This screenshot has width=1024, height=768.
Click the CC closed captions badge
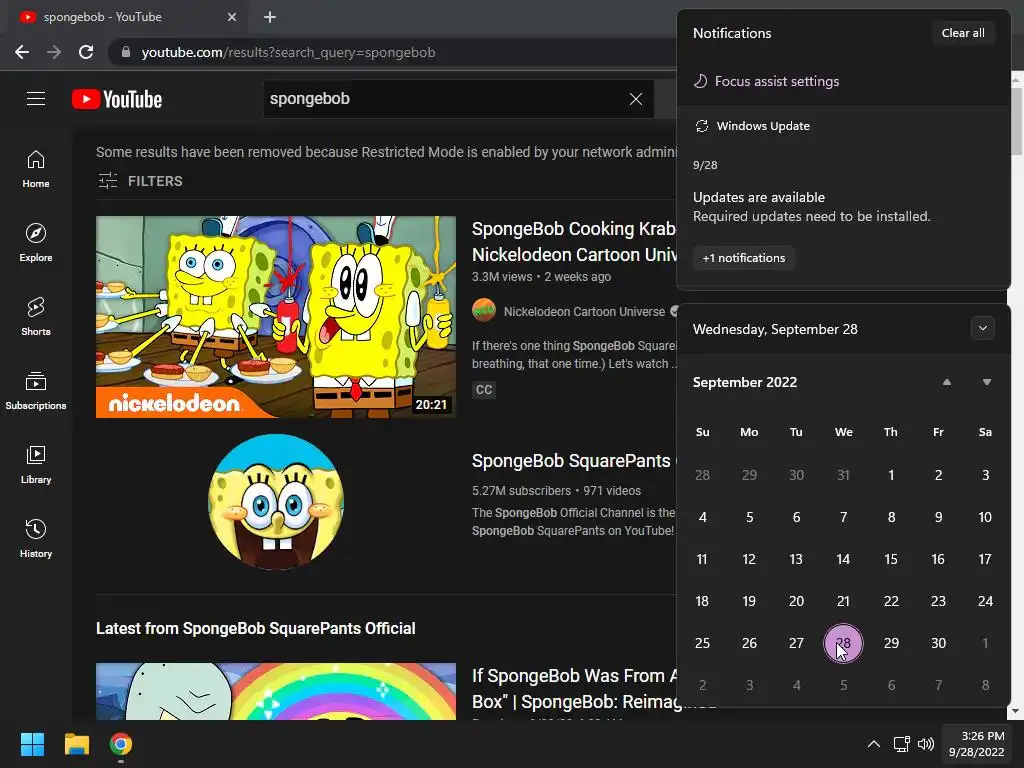pyautogui.click(x=484, y=390)
